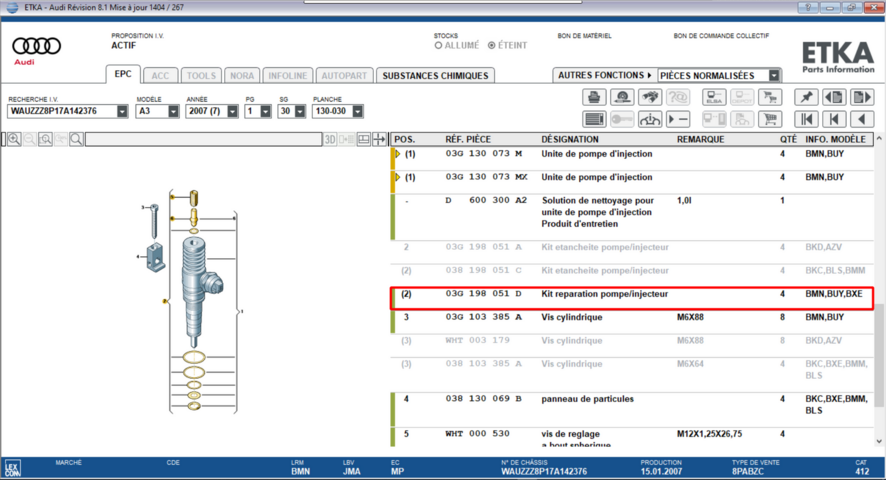886x480 pixels.
Task: Open the ANNÉE 2007 dropdown
Action: click(232, 111)
